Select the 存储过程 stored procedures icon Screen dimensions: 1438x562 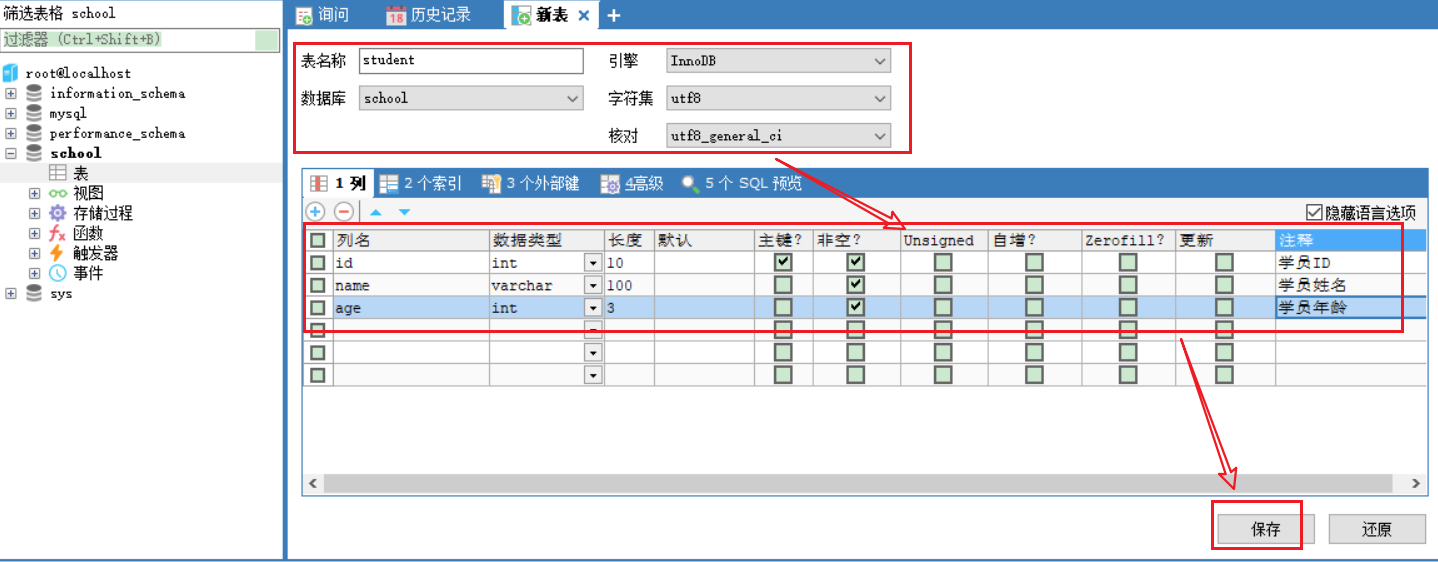59,213
